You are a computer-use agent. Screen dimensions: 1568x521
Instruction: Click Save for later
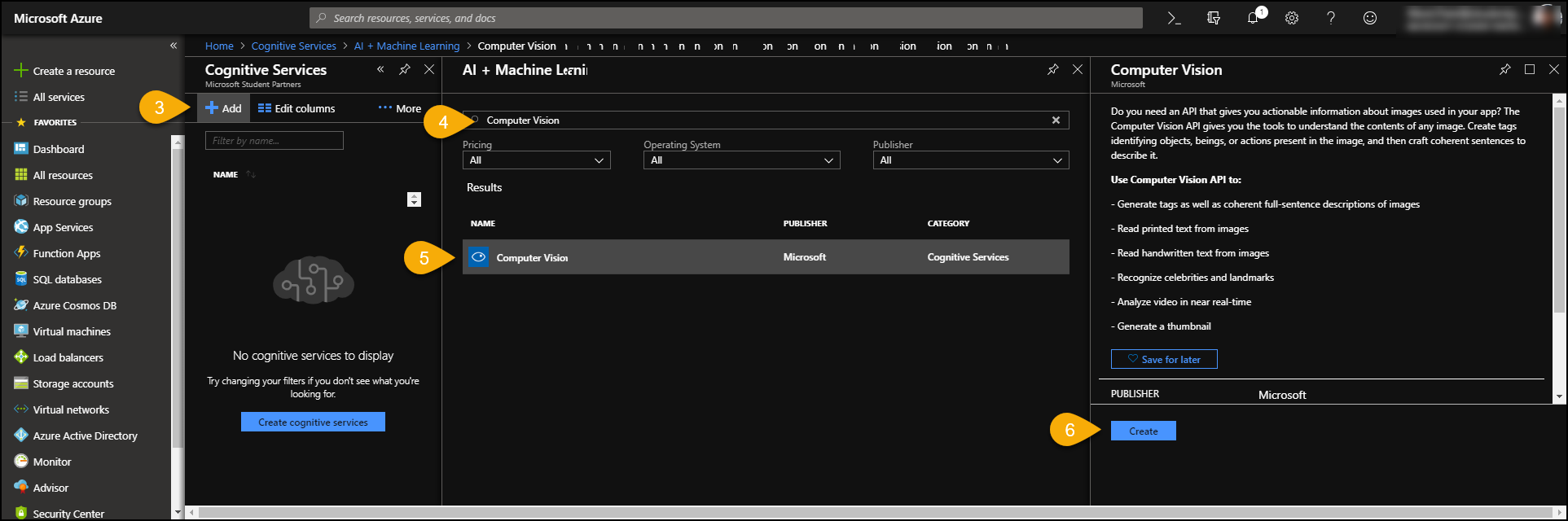[1164, 359]
